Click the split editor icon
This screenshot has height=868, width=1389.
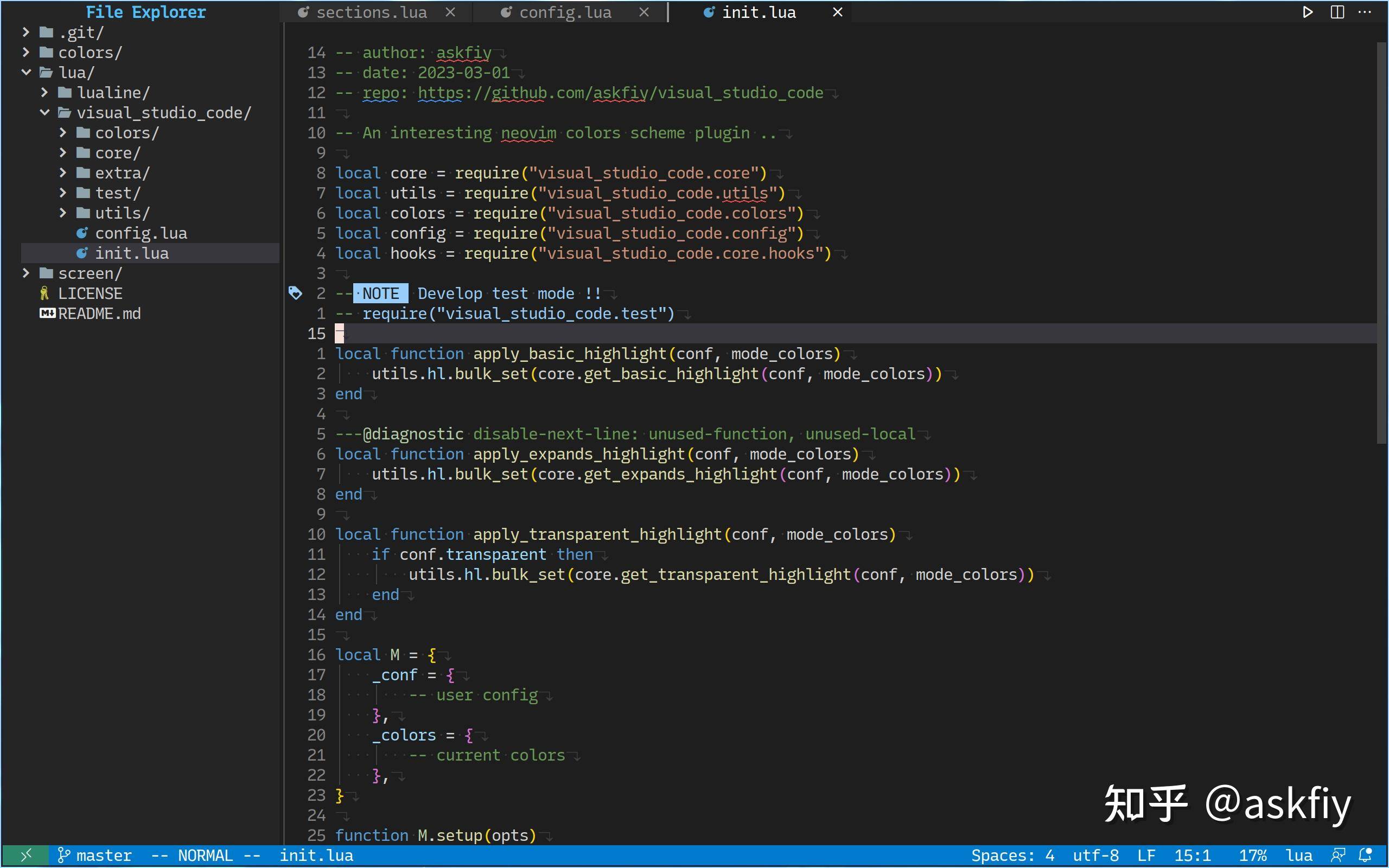[x=1337, y=12]
